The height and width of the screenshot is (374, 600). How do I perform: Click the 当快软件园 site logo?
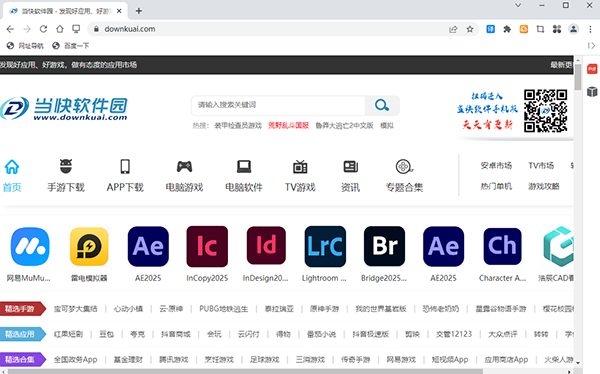point(64,109)
